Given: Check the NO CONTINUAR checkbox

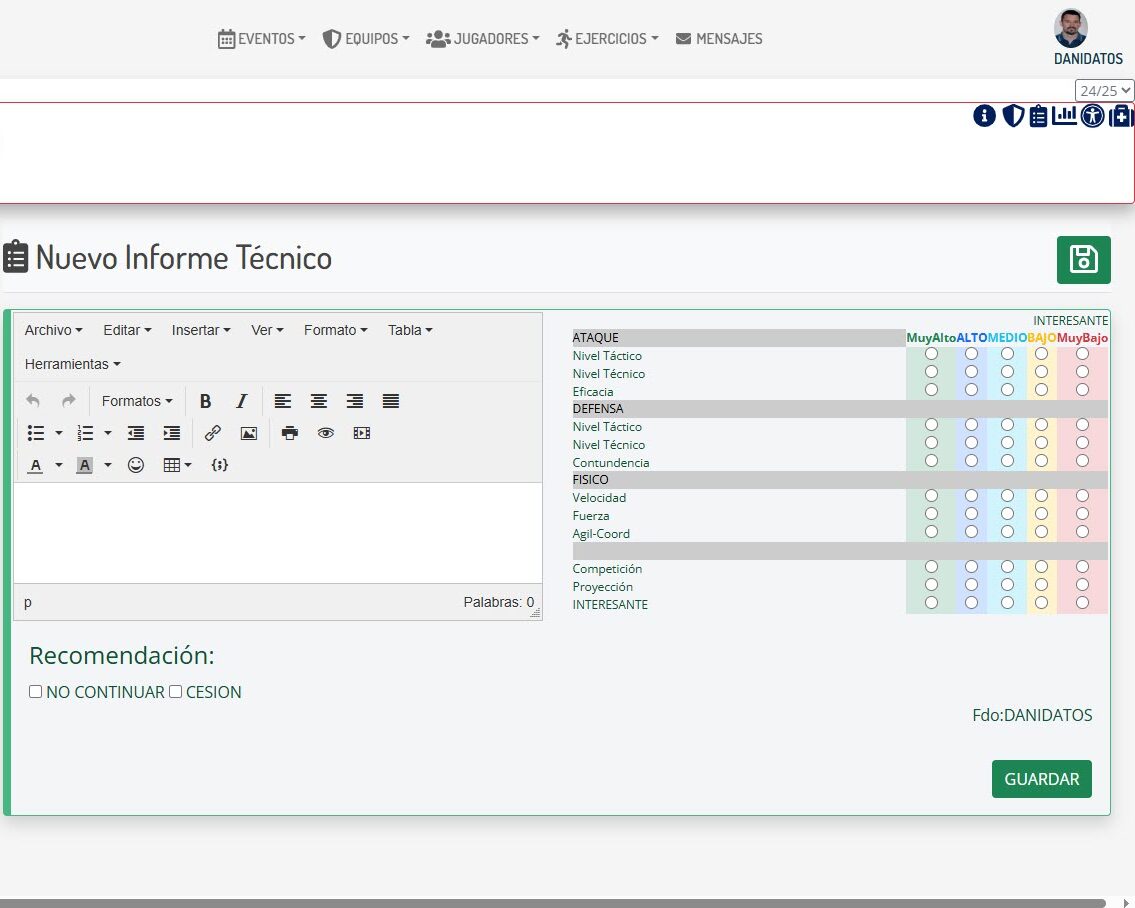Looking at the screenshot, I should [36, 691].
